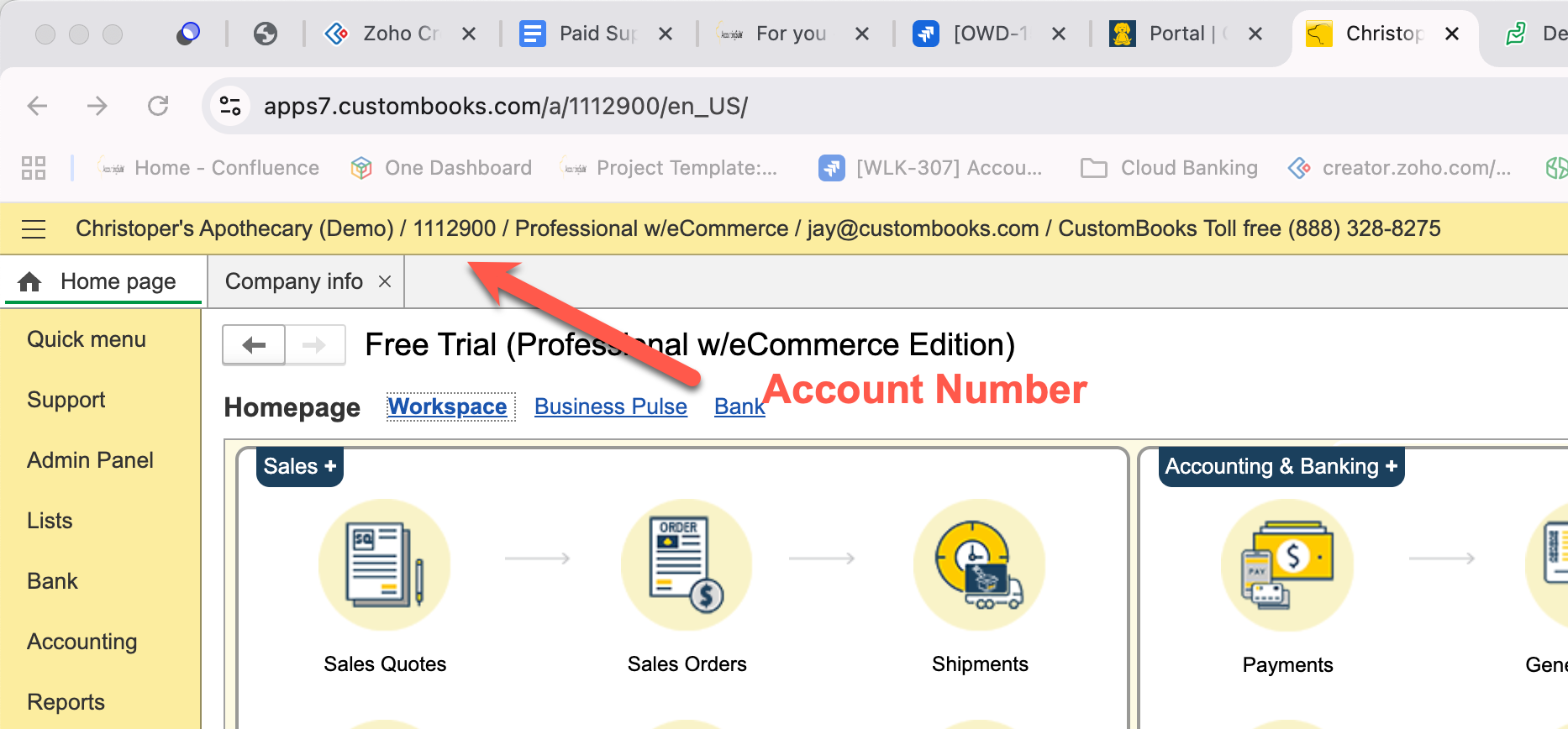Open the pinned blue circle tab
Viewport: 1568px width, 729px height.
(x=188, y=34)
